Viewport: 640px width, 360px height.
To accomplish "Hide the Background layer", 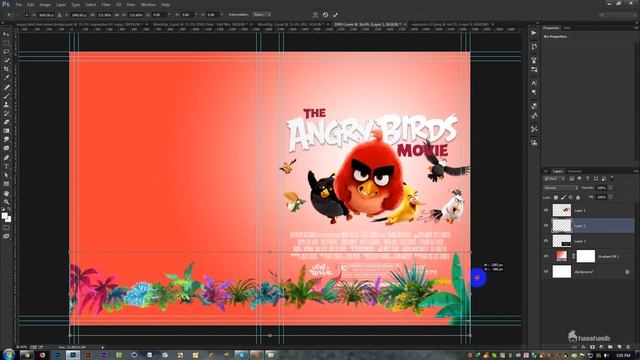I will click(546, 271).
